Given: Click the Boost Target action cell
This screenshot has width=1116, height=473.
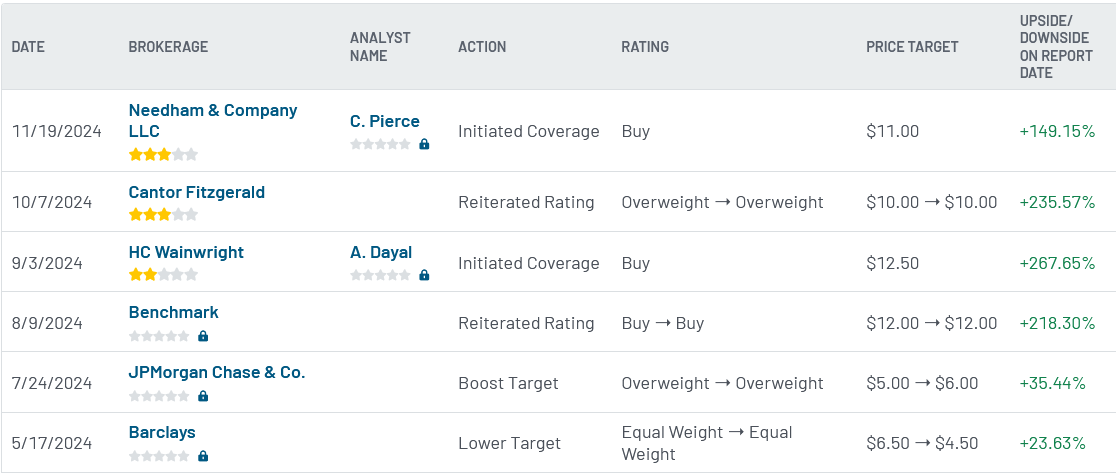Looking at the screenshot, I should (508, 383).
